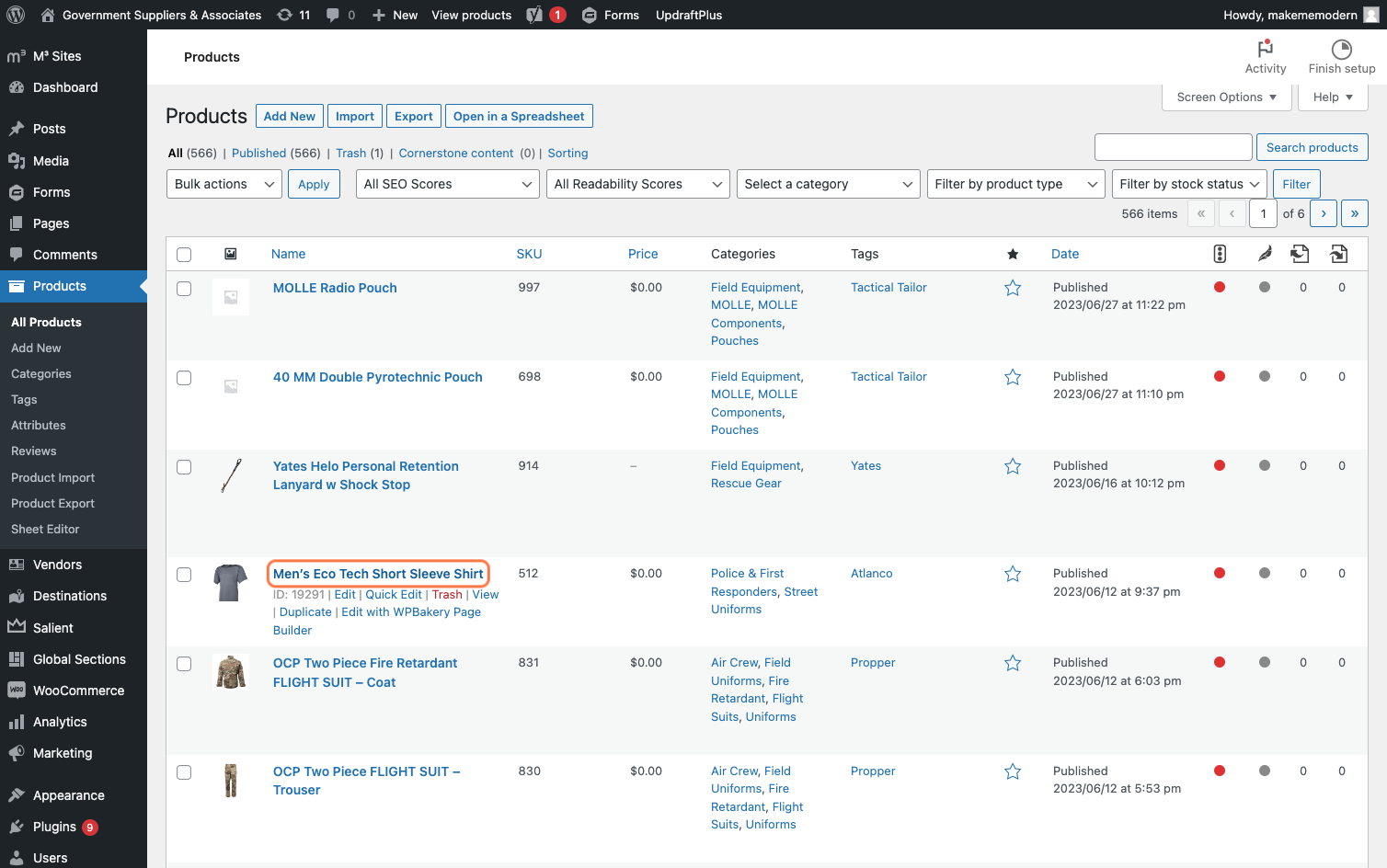
Task: Sort by SEO score column icon
Action: click(x=1220, y=254)
